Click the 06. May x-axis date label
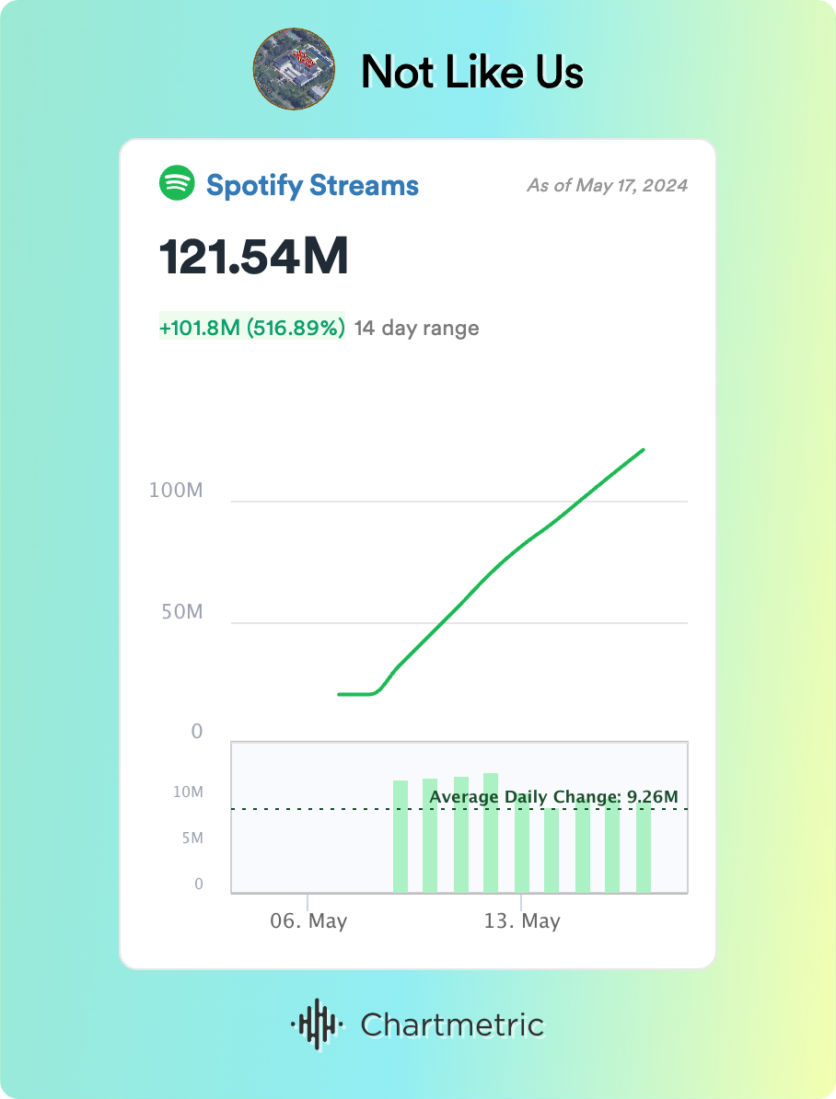Image resolution: width=836 pixels, height=1099 pixels. click(x=309, y=921)
